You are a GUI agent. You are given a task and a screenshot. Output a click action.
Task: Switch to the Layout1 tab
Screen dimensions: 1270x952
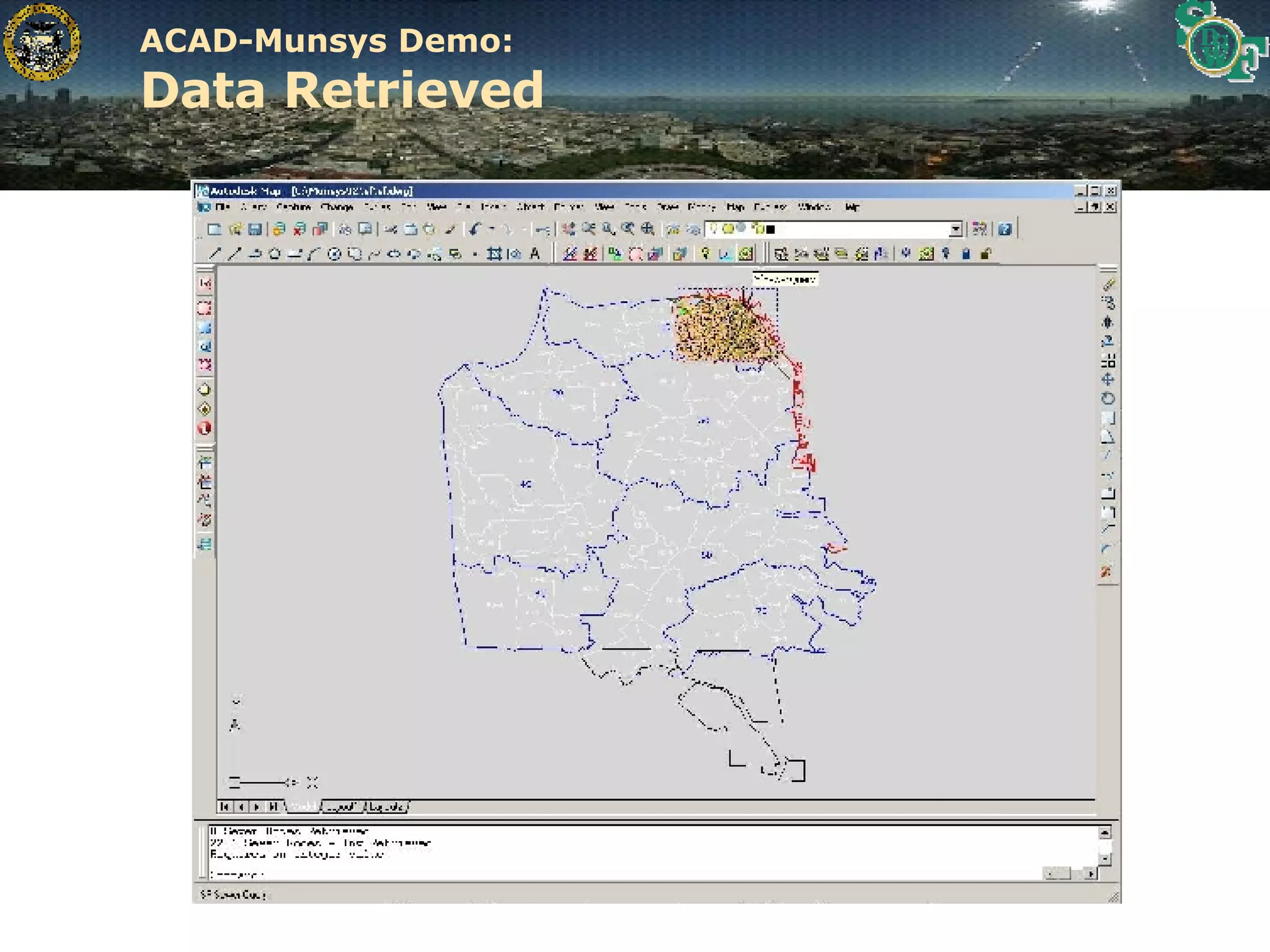click(342, 806)
